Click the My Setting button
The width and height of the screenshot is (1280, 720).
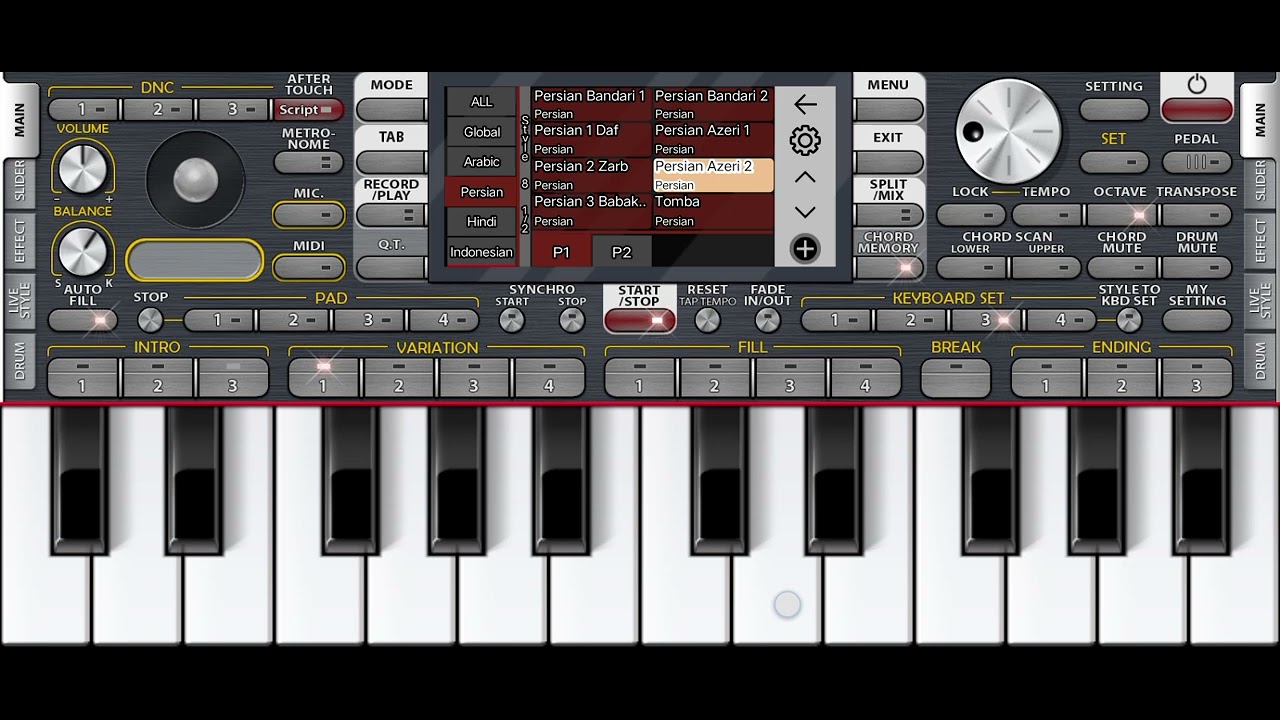1197,320
